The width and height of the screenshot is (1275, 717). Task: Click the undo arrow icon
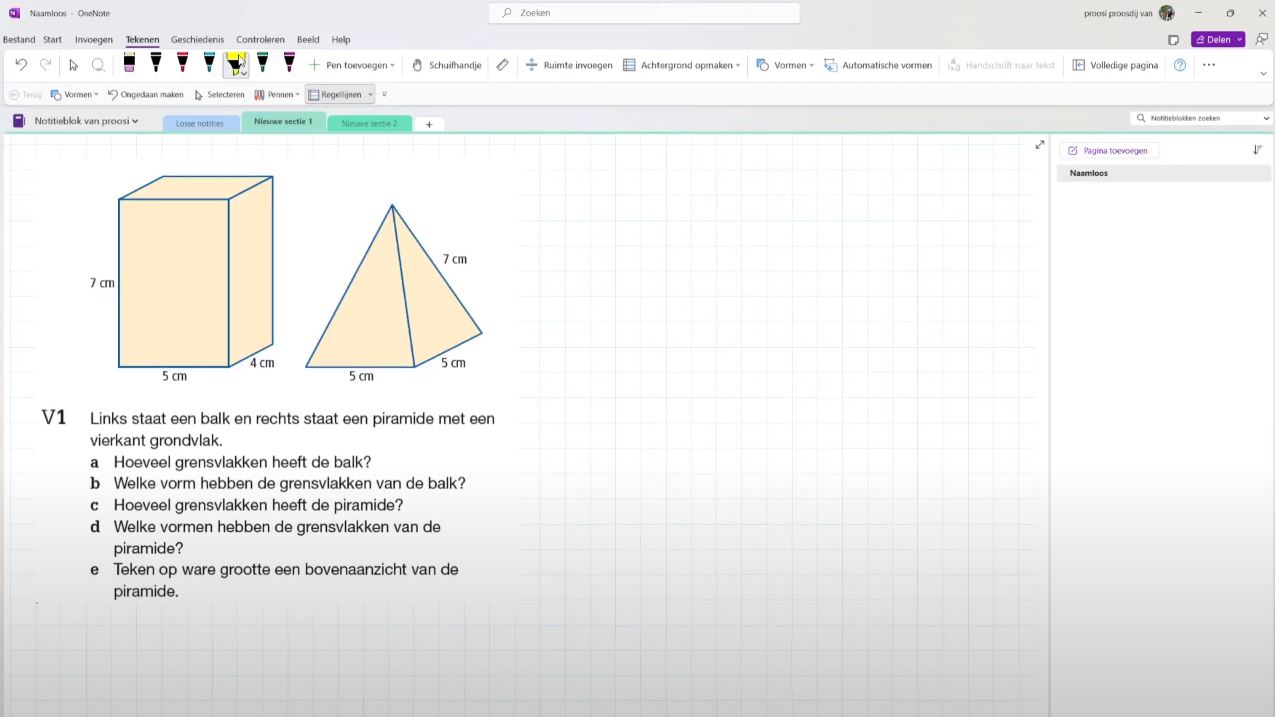[21, 64]
